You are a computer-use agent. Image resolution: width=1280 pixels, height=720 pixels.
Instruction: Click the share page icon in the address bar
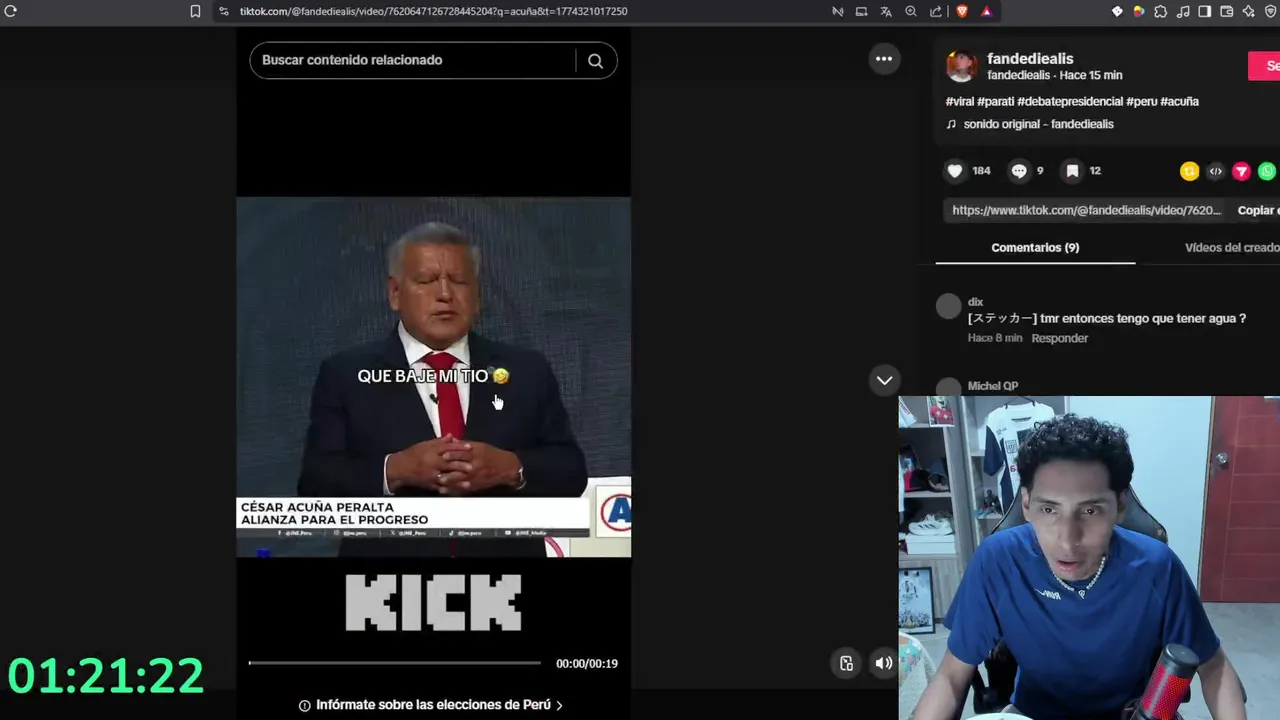(936, 11)
